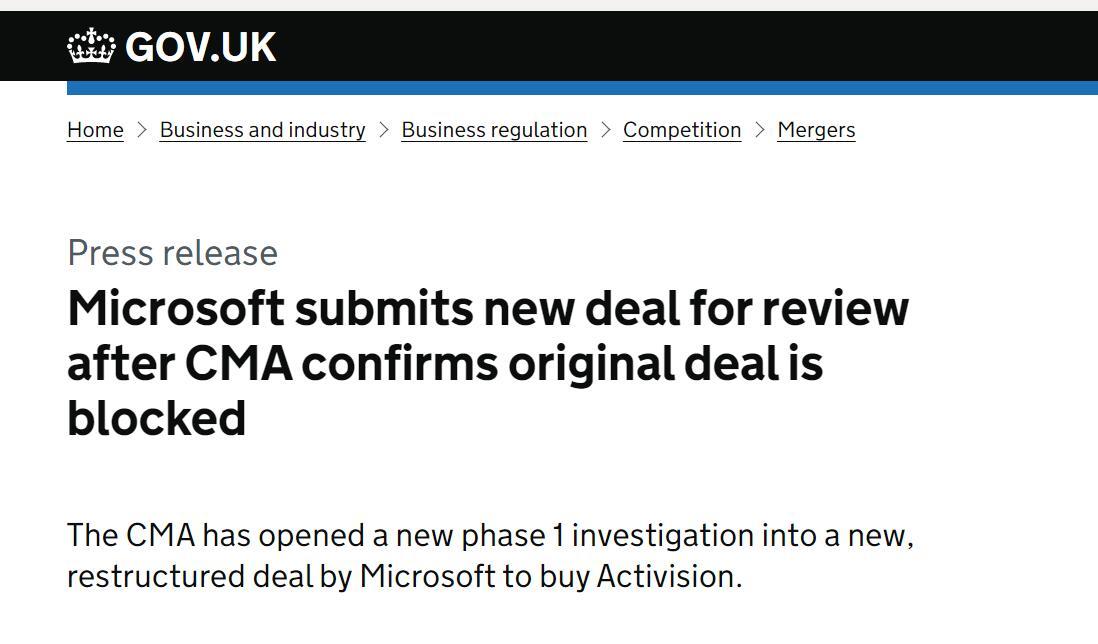The height and width of the screenshot is (644, 1098).
Task: Click the chevron after the Home breadcrumb
Action: click(x=142, y=130)
